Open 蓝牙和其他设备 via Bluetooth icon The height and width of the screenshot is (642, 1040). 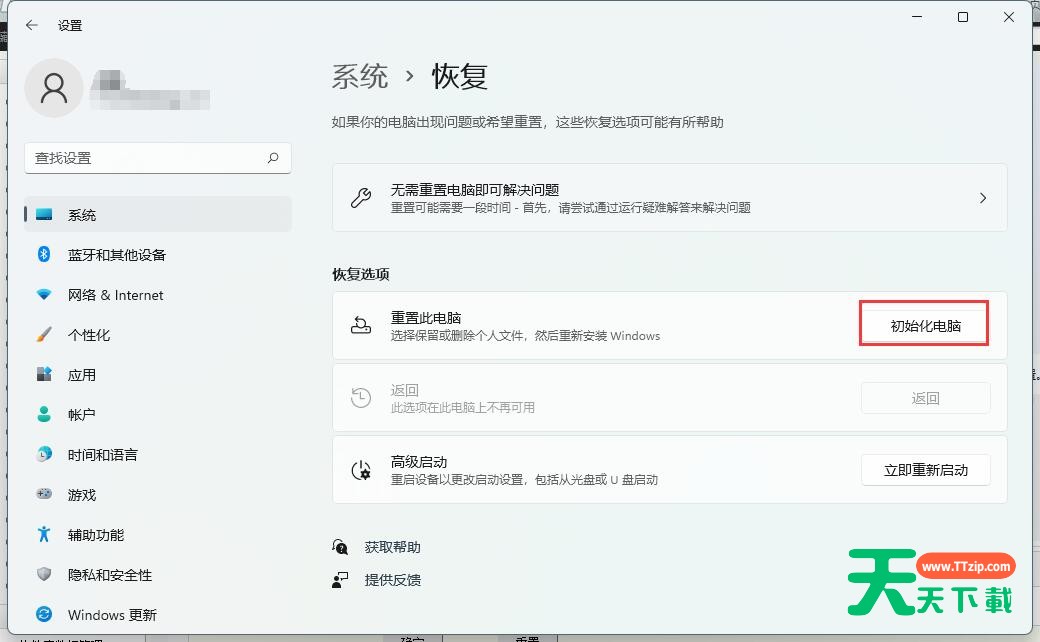[x=44, y=255]
